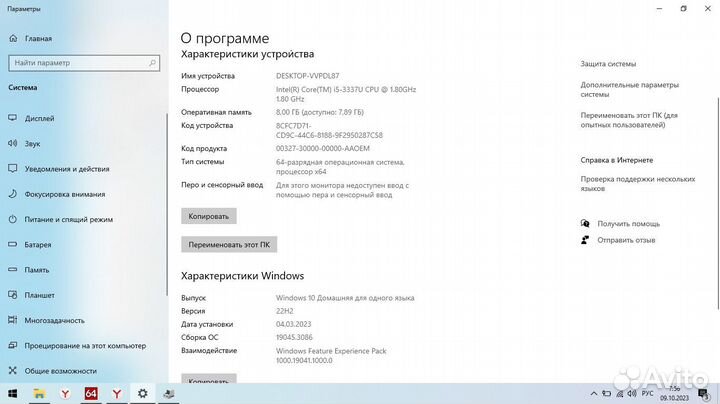
Task: Open Проецирование на этот компьютер
Action: [83, 346]
